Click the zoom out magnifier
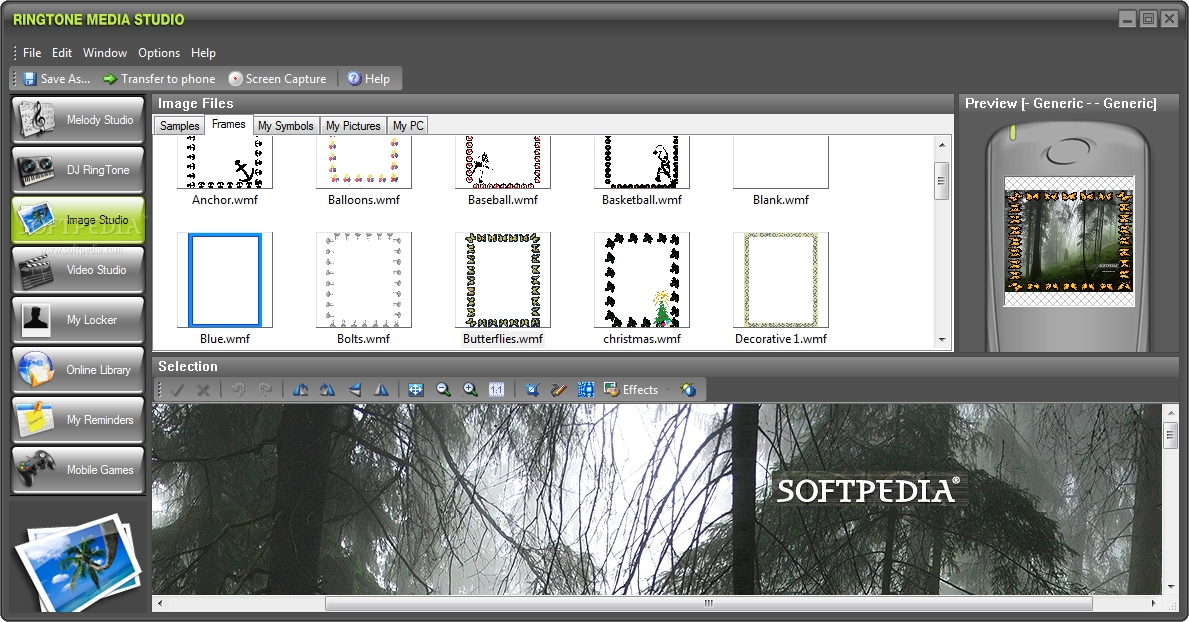The width and height of the screenshot is (1189, 622). (443, 390)
